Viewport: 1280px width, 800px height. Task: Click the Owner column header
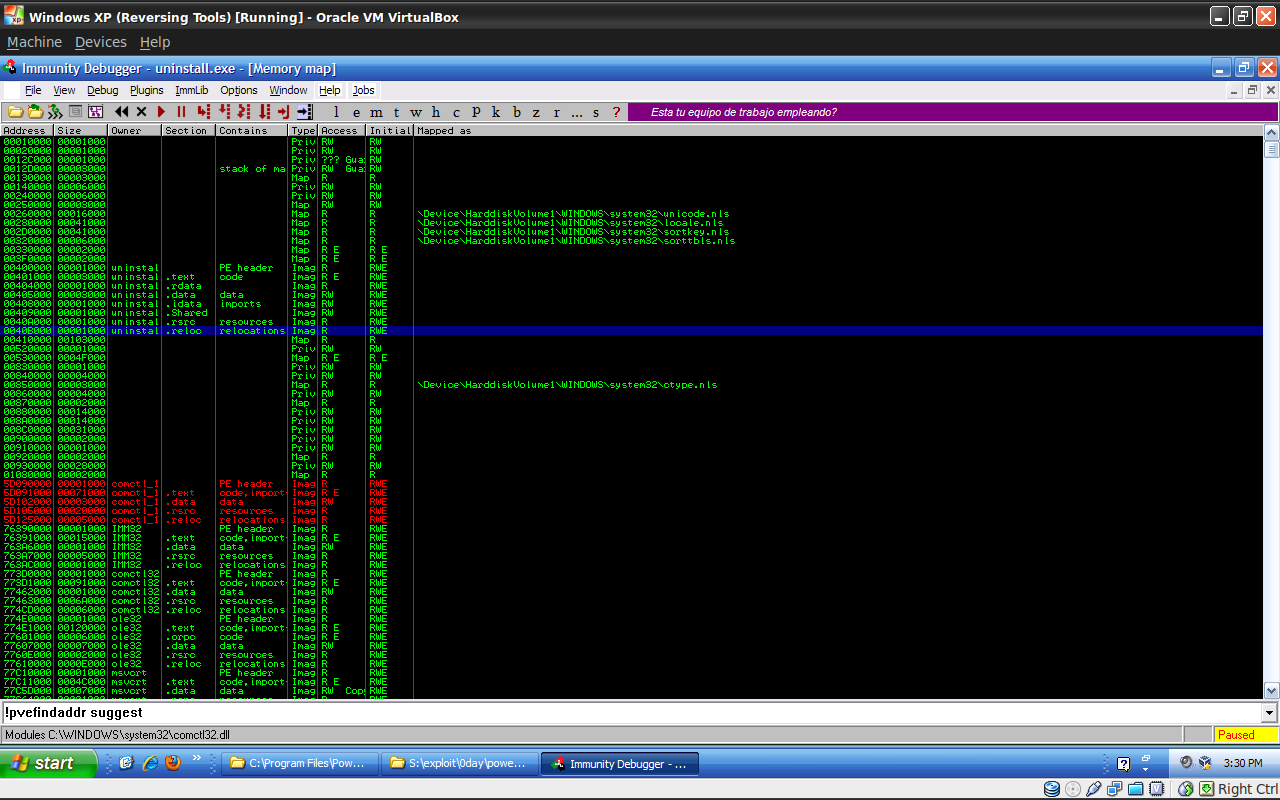[x=135, y=131]
